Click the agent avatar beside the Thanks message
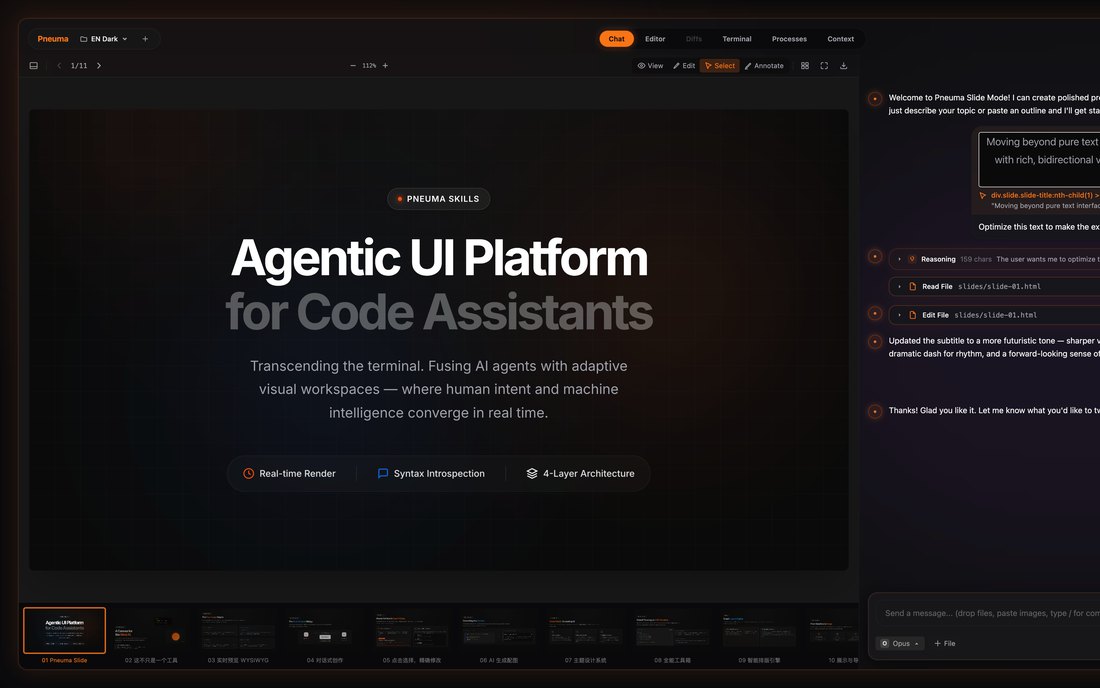 [x=875, y=411]
